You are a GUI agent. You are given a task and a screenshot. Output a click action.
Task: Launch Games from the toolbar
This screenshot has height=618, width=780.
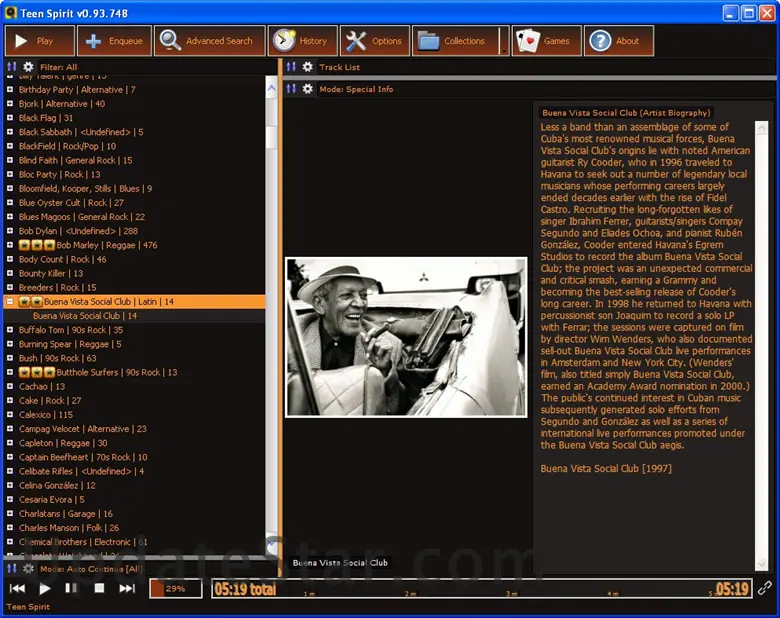click(546, 41)
